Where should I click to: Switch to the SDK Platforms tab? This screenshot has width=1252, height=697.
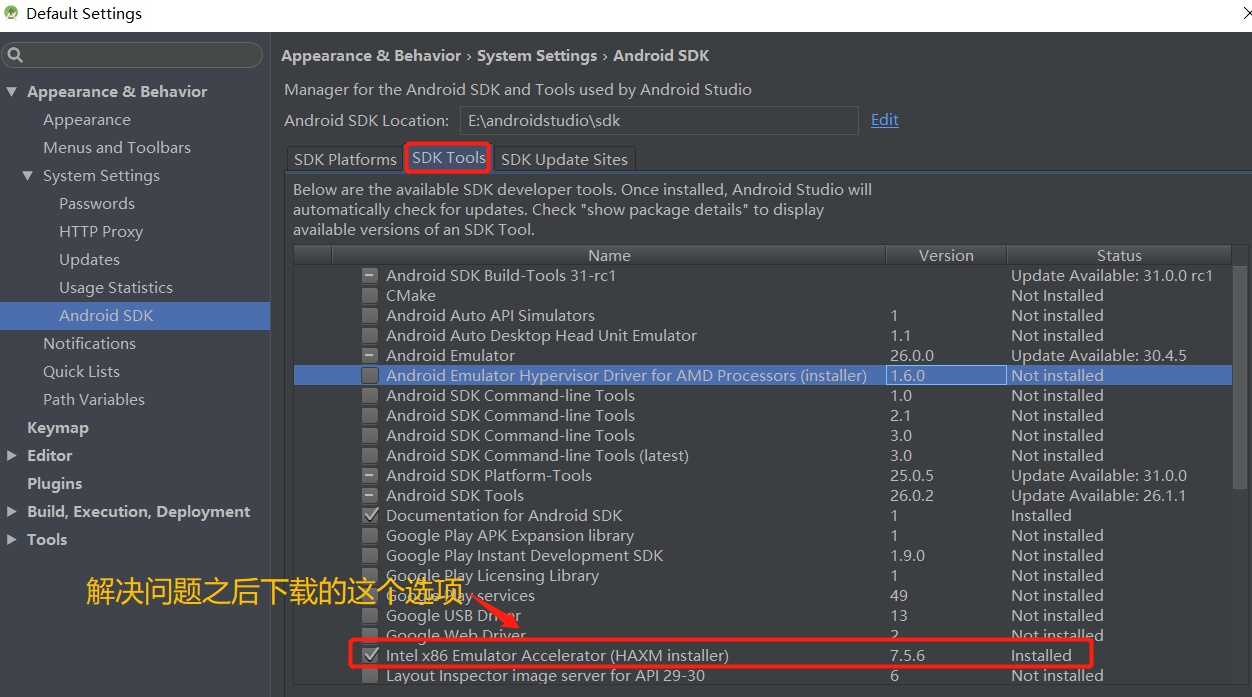point(344,158)
